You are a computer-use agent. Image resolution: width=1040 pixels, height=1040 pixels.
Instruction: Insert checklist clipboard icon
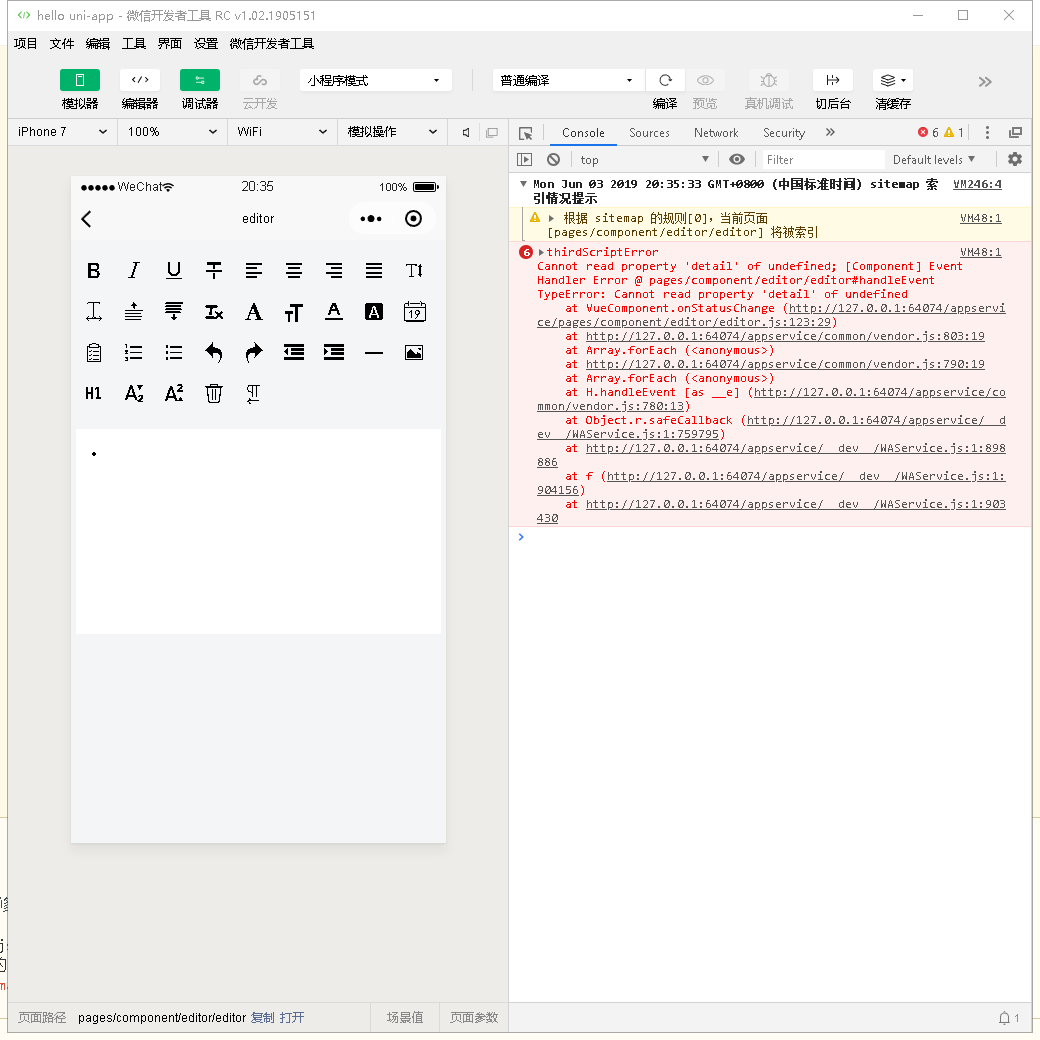94,353
